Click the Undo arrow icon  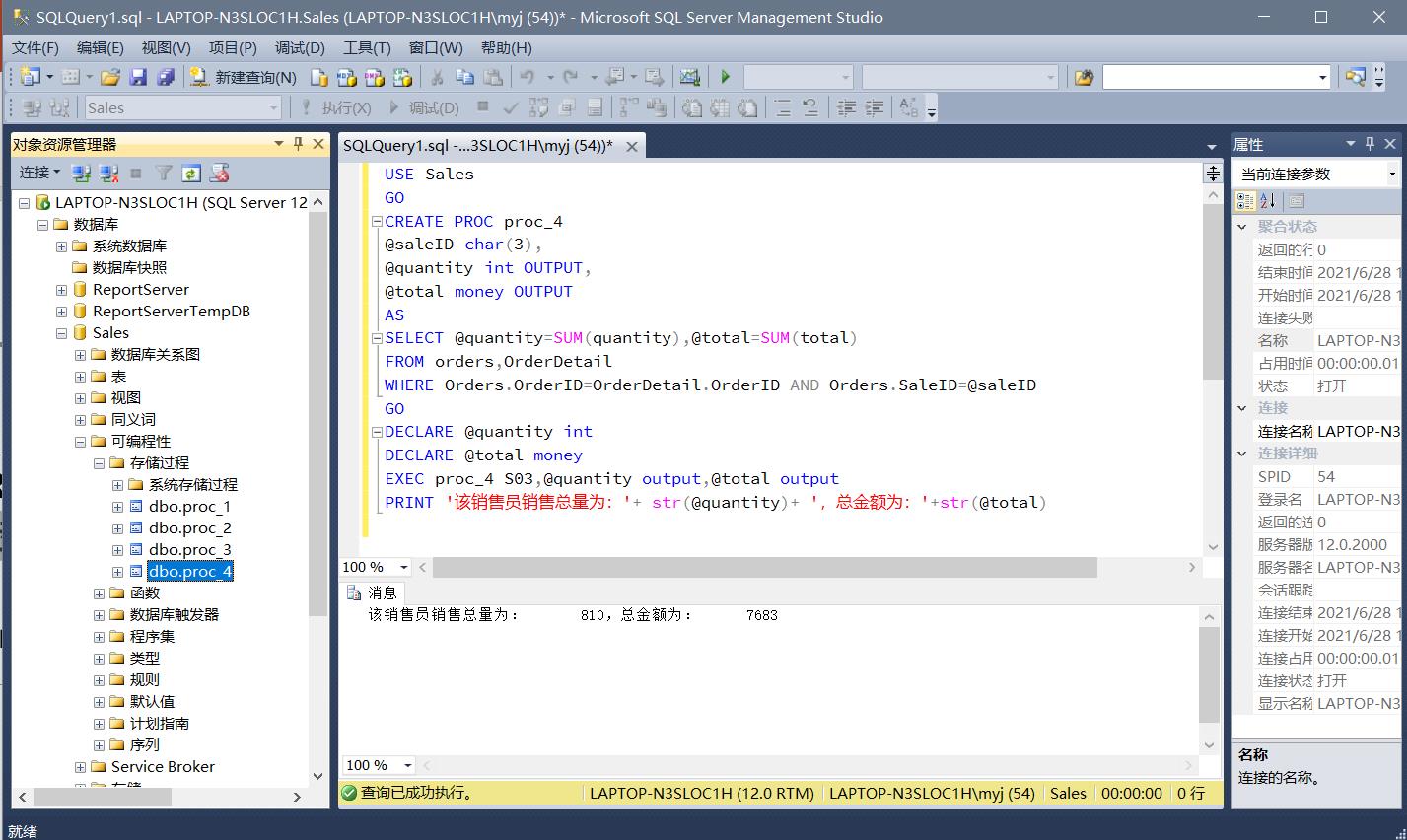coord(528,77)
